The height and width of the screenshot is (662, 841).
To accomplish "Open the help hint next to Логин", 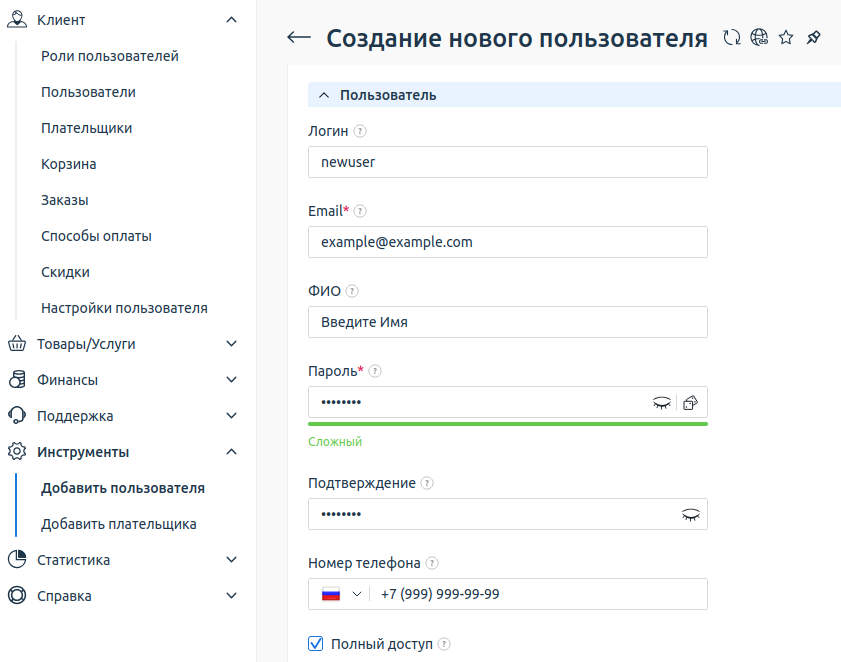I will point(360,131).
